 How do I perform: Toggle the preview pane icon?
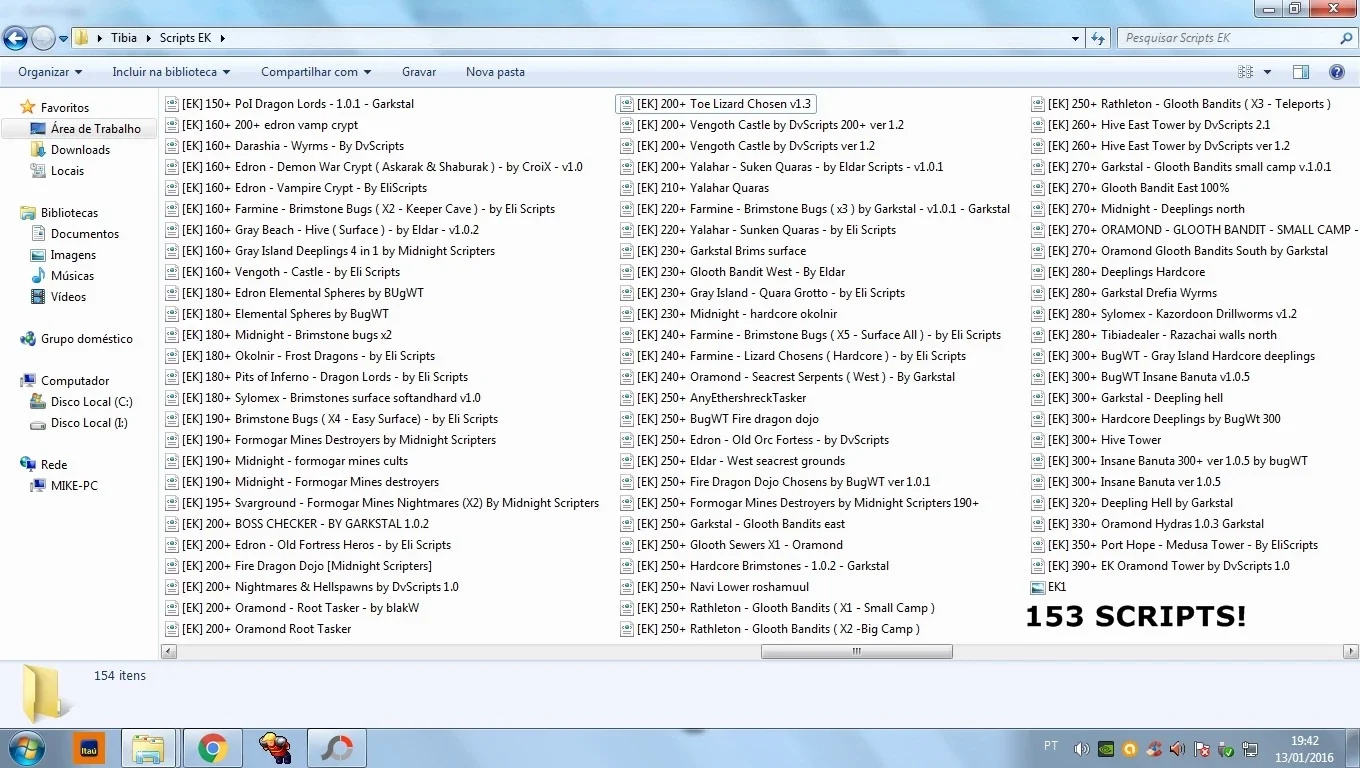(1301, 72)
